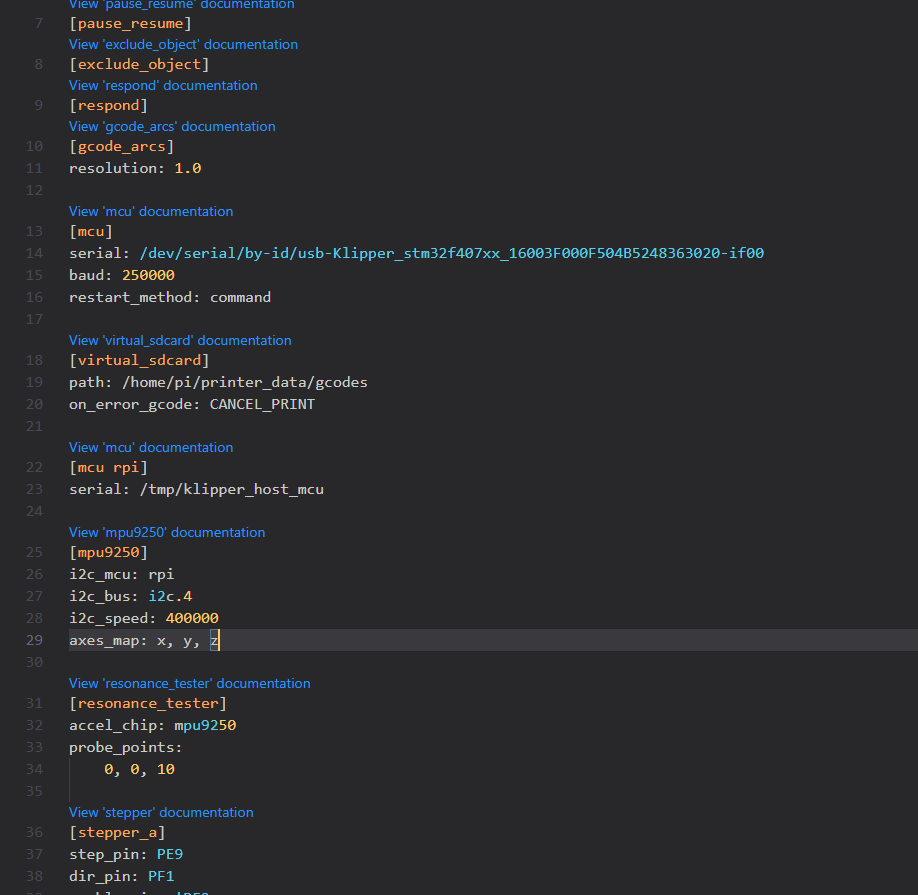Place cursor in probe point values 0, 0, 10
Viewport: 918px width, 895px height.
coord(139,770)
